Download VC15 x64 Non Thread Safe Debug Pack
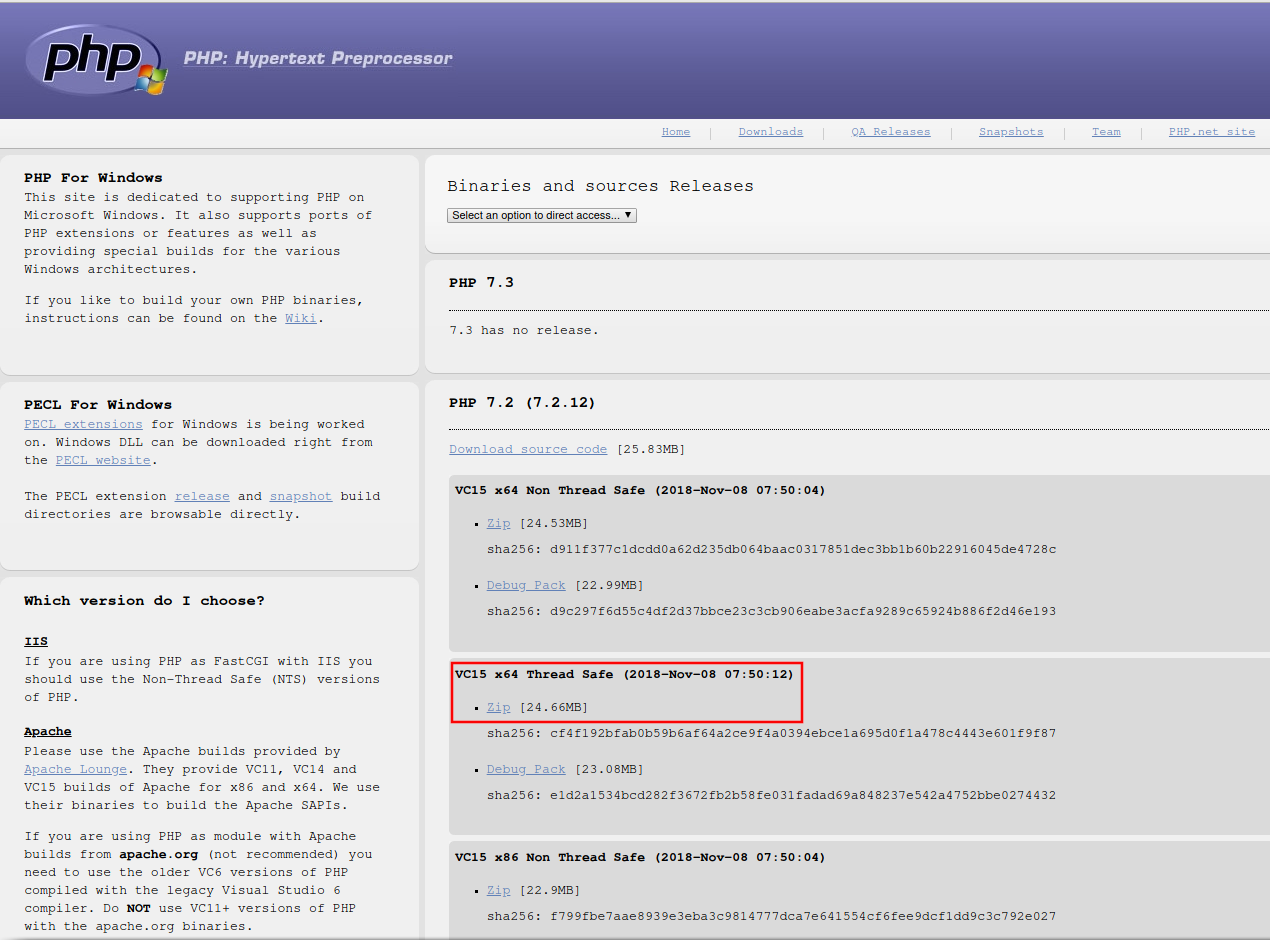 [x=526, y=585]
